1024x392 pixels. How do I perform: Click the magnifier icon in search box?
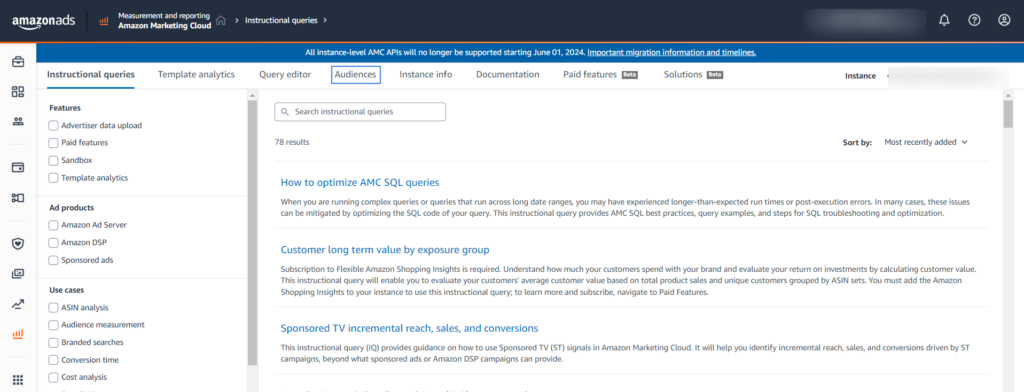(285, 112)
